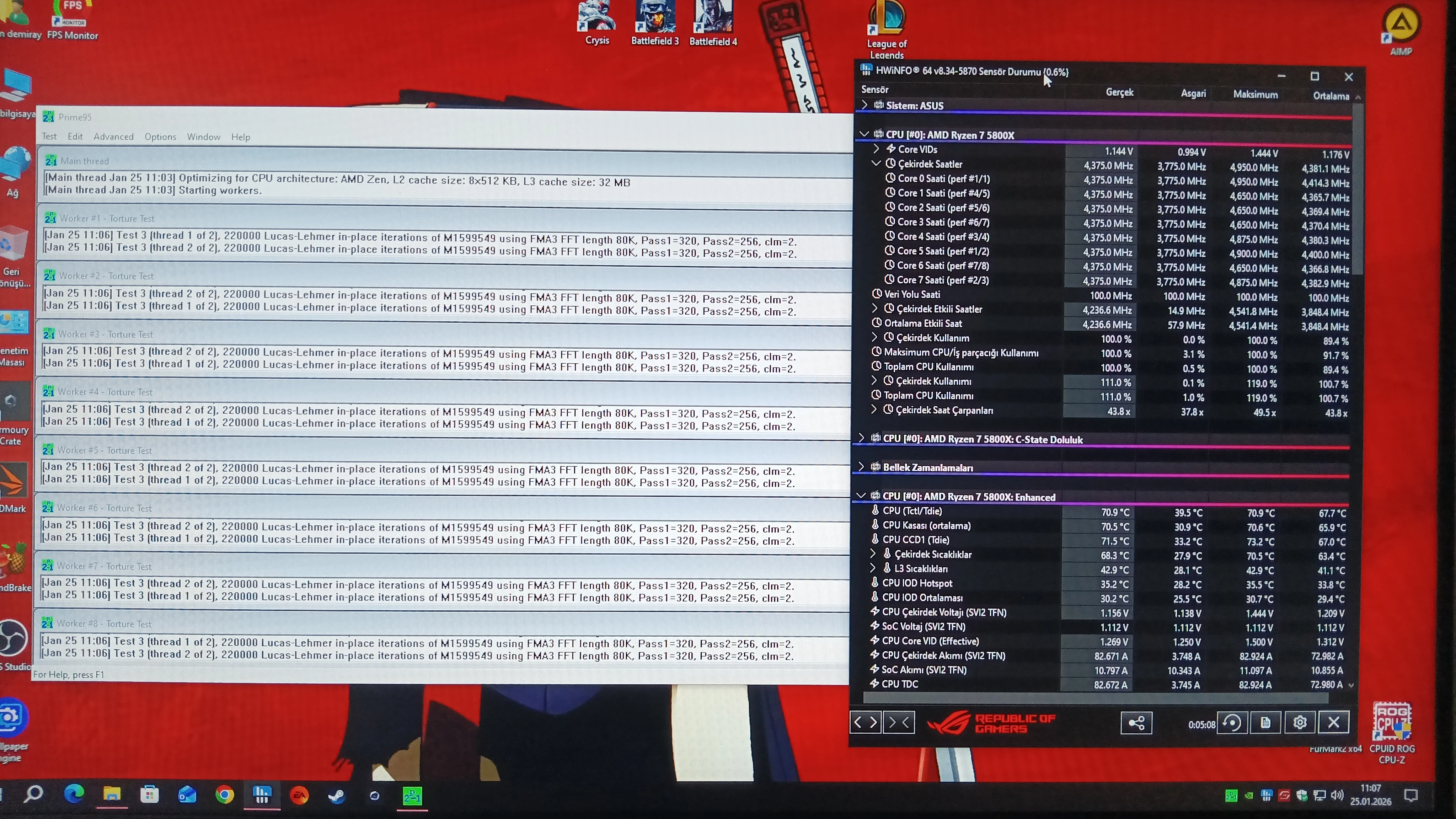Click the HWiNFO vertical scrollbar

pyautogui.click(x=1358, y=390)
